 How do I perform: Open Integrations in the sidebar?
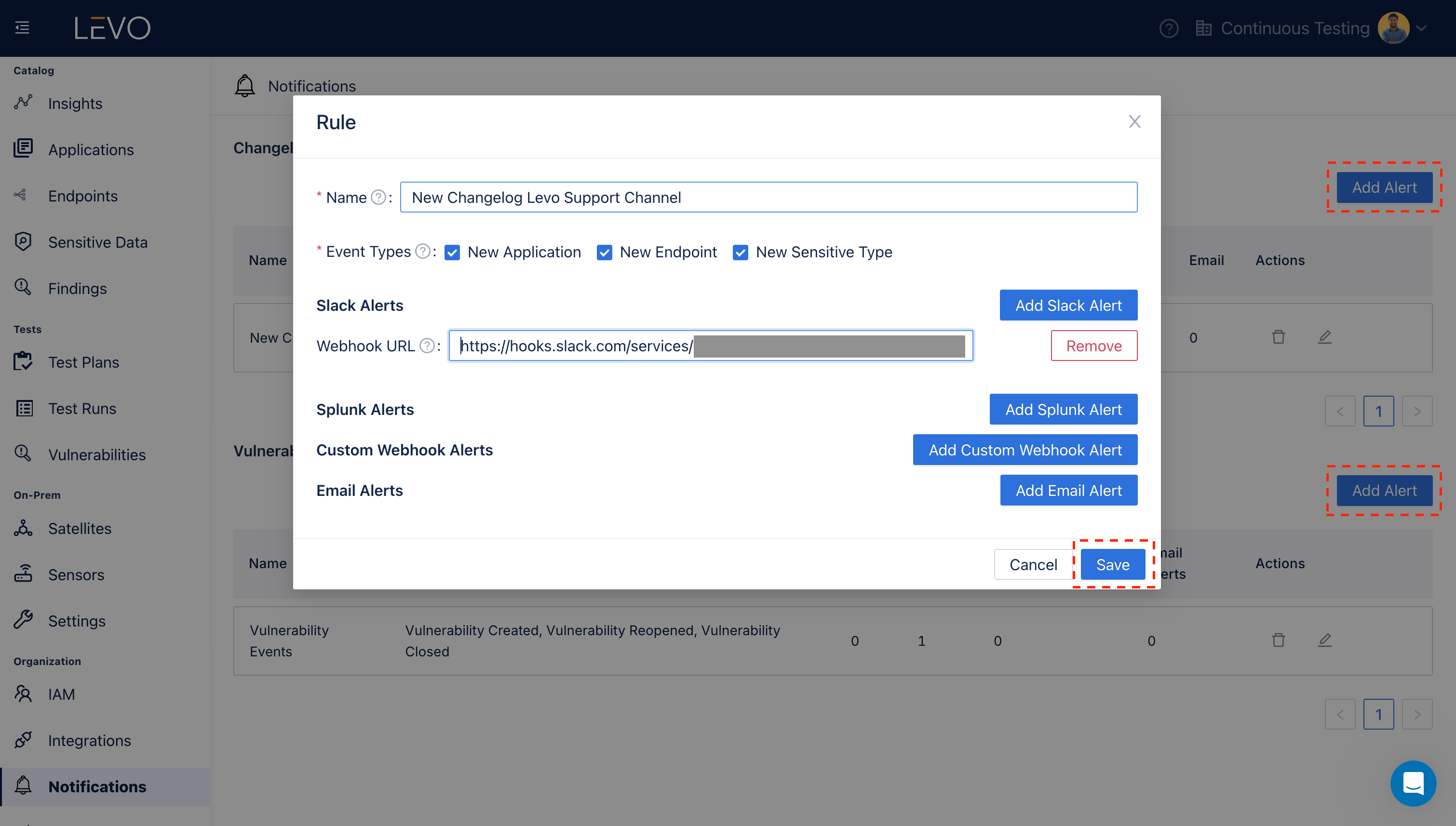pos(89,740)
